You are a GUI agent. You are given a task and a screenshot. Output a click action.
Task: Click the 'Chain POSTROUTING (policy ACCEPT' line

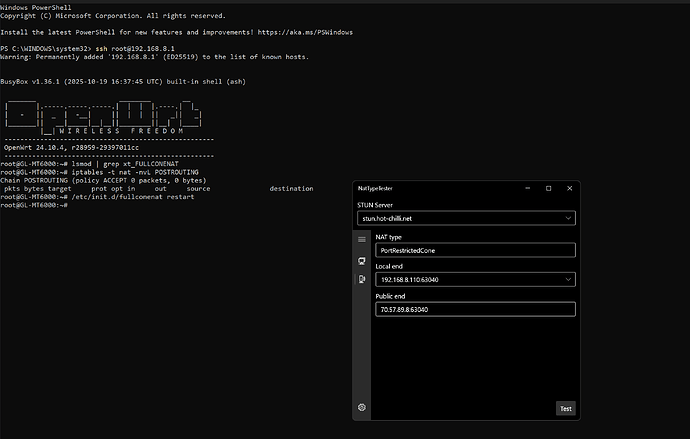pos(103,180)
